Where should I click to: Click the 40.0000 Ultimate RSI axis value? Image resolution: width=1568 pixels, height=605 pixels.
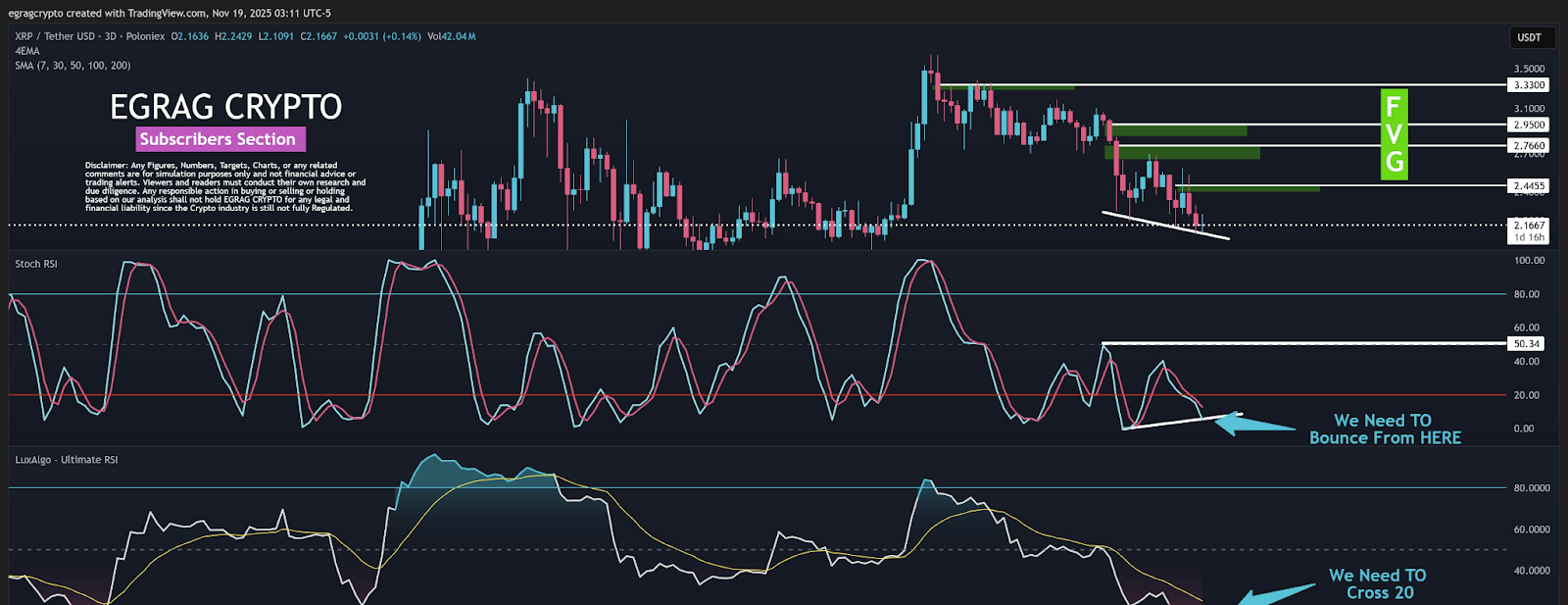pyautogui.click(x=1532, y=571)
